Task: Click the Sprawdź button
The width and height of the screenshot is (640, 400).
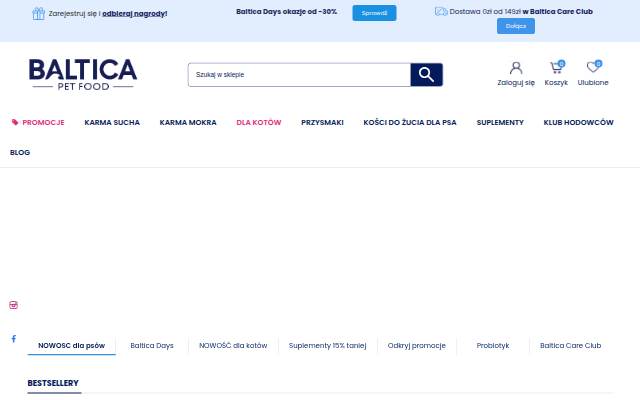Action: pos(374,13)
